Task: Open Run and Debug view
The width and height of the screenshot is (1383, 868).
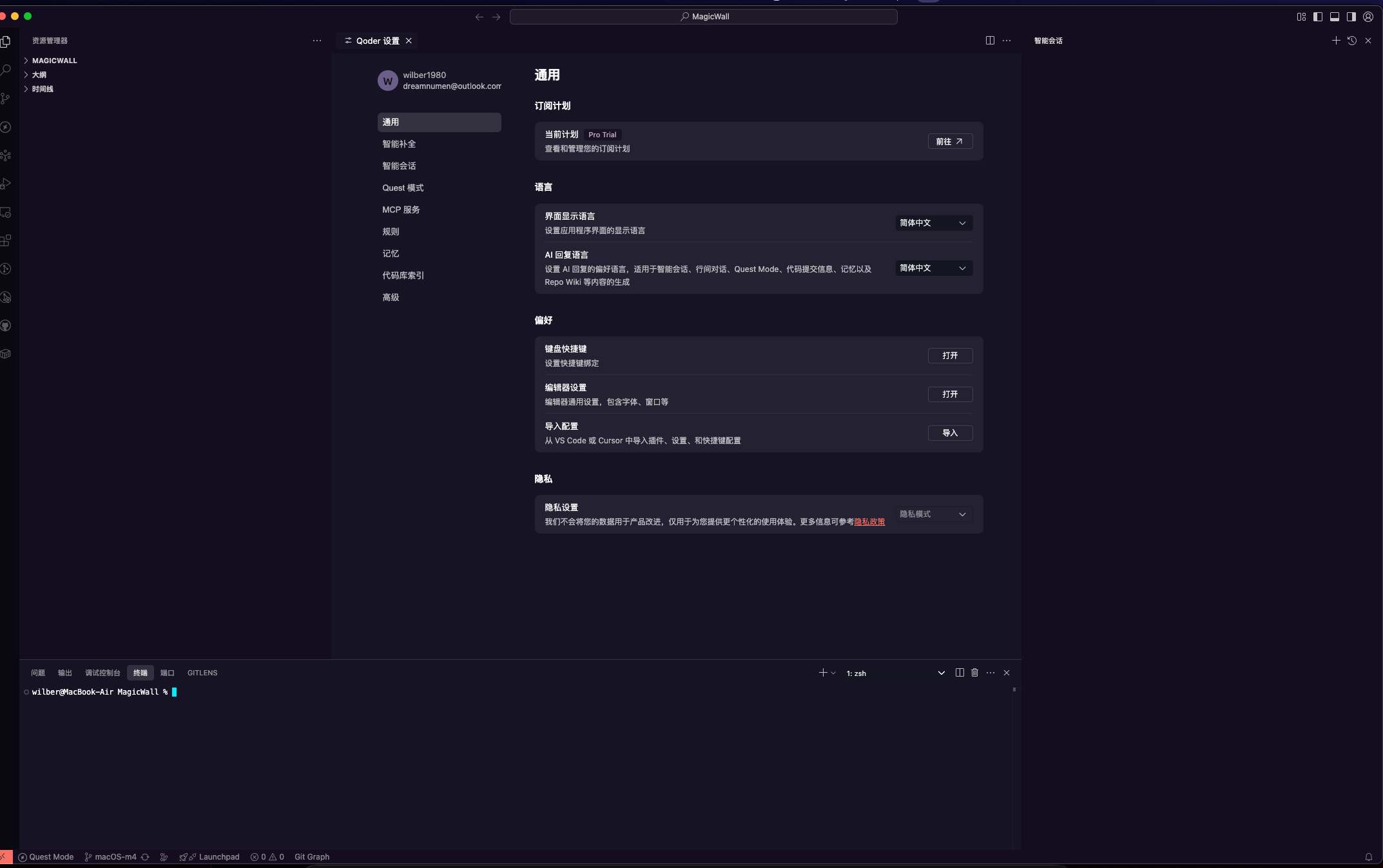Action: click(x=6, y=184)
